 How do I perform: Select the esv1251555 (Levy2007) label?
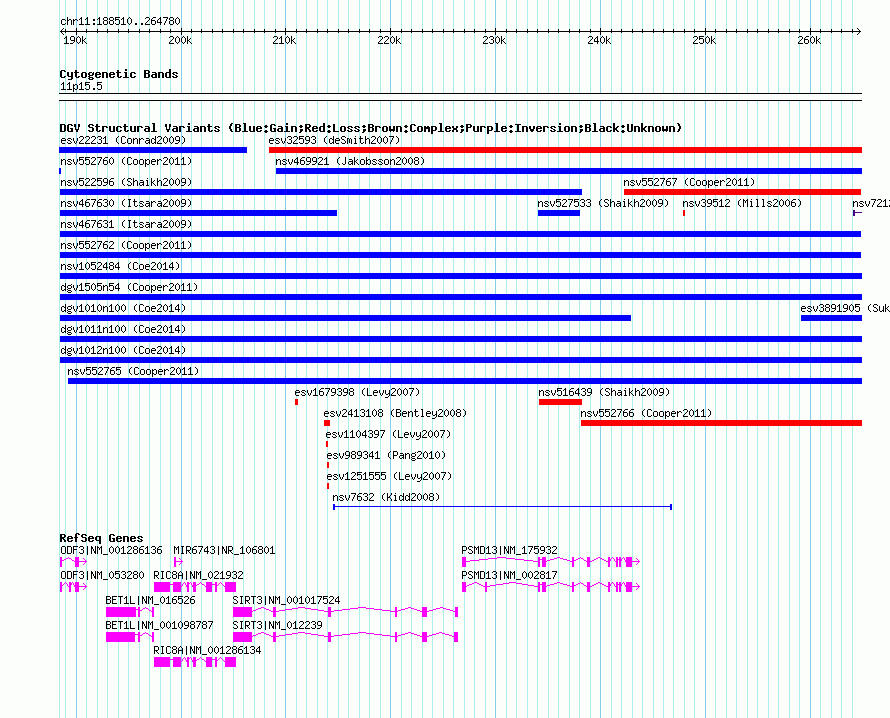[389, 476]
